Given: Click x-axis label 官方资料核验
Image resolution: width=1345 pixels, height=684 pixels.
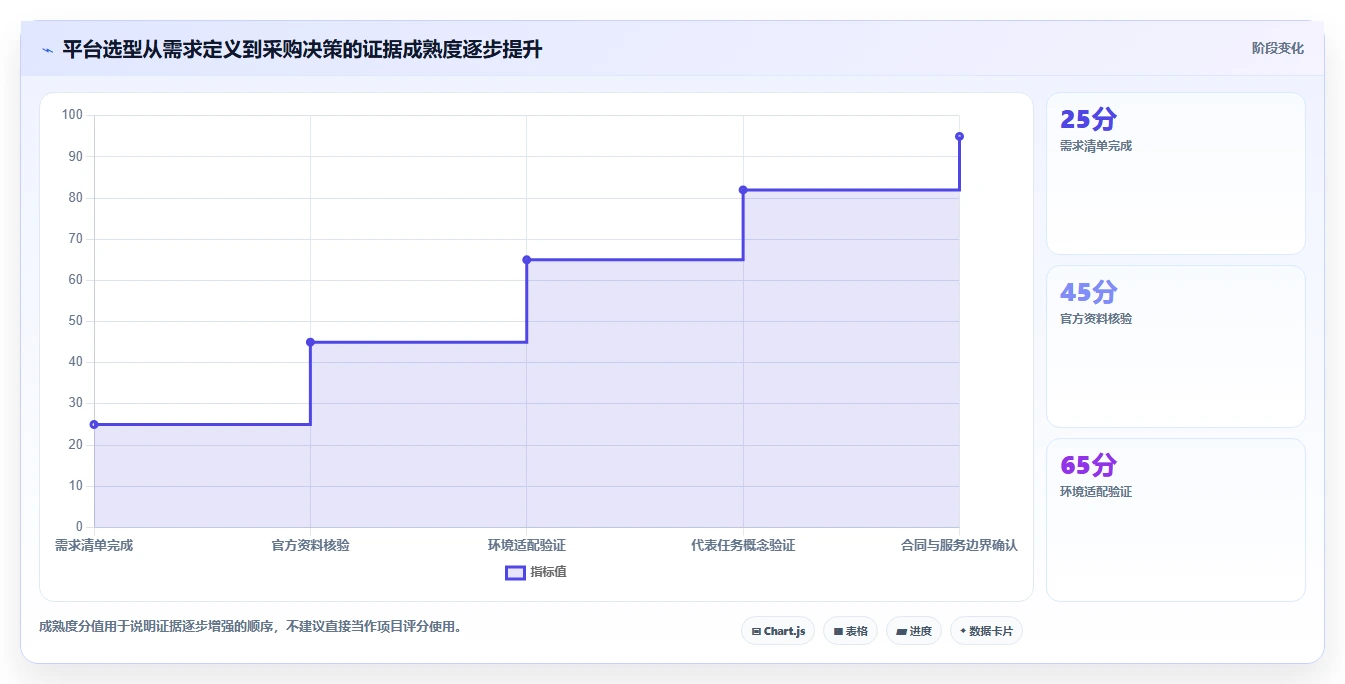Looking at the screenshot, I should tap(310, 546).
